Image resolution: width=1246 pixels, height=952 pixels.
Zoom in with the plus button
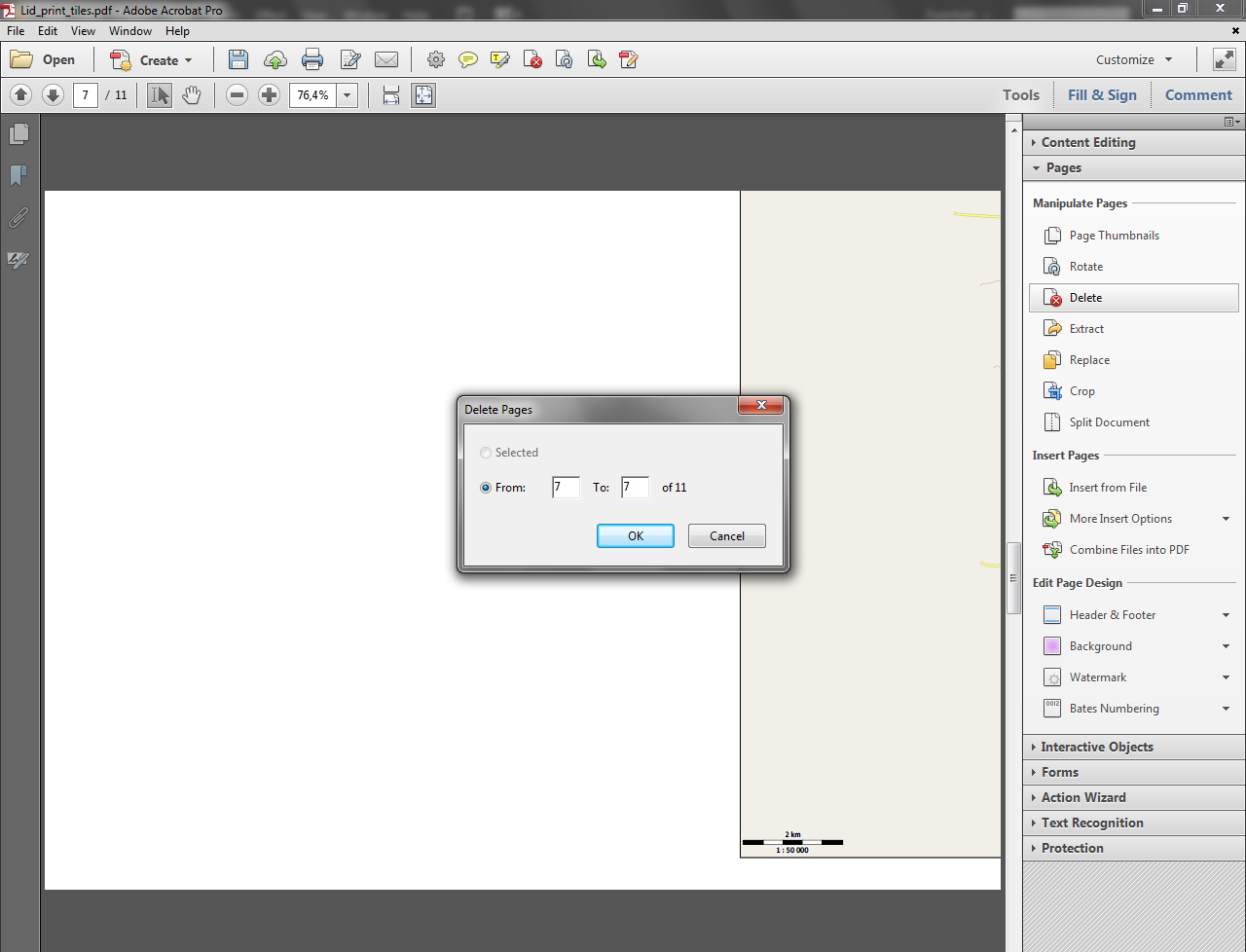(270, 94)
